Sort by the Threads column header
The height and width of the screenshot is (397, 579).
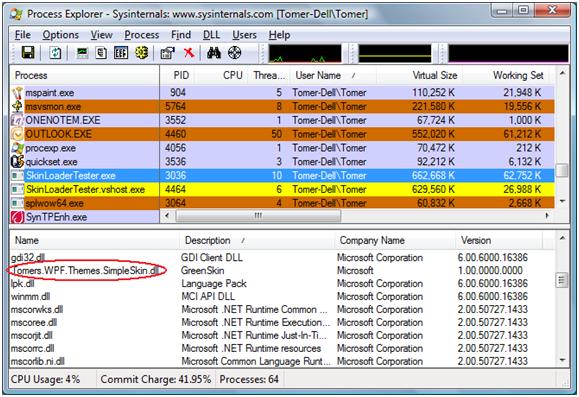click(269, 75)
